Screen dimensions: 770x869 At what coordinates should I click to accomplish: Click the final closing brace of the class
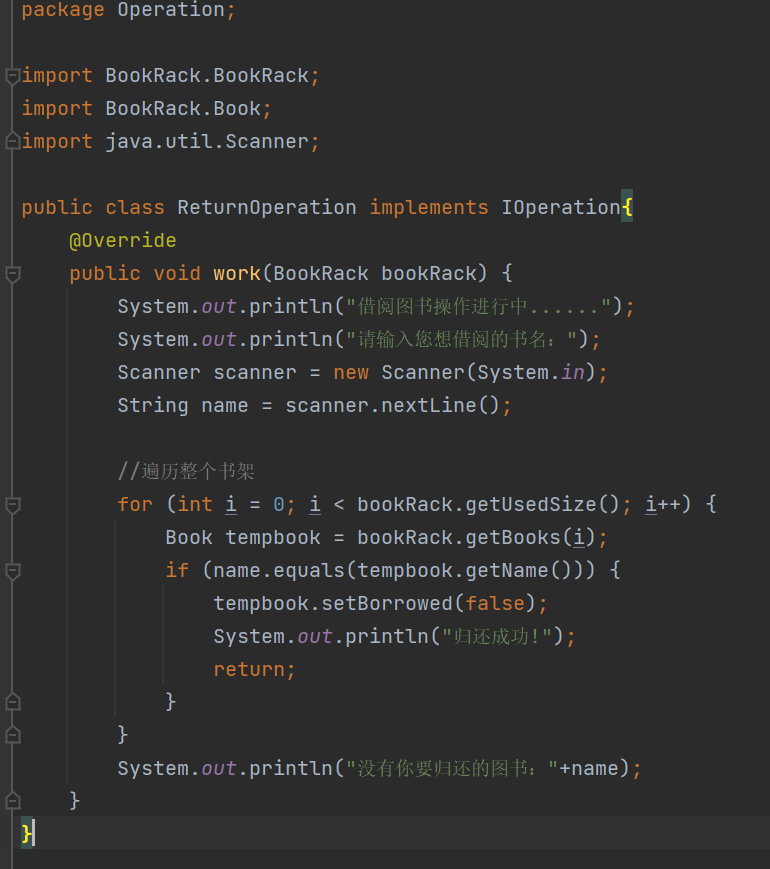(x=27, y=834)
